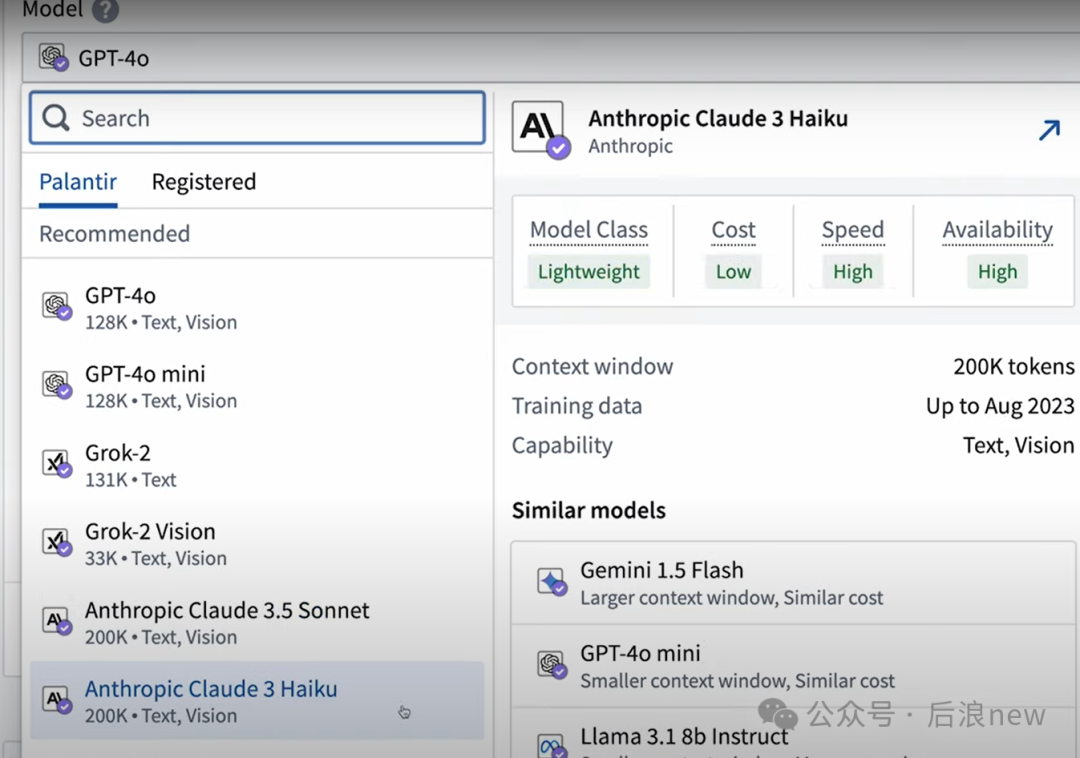1080x758 pixels.
Task: Click the Speed attribute label
Action: coord(852,230)
